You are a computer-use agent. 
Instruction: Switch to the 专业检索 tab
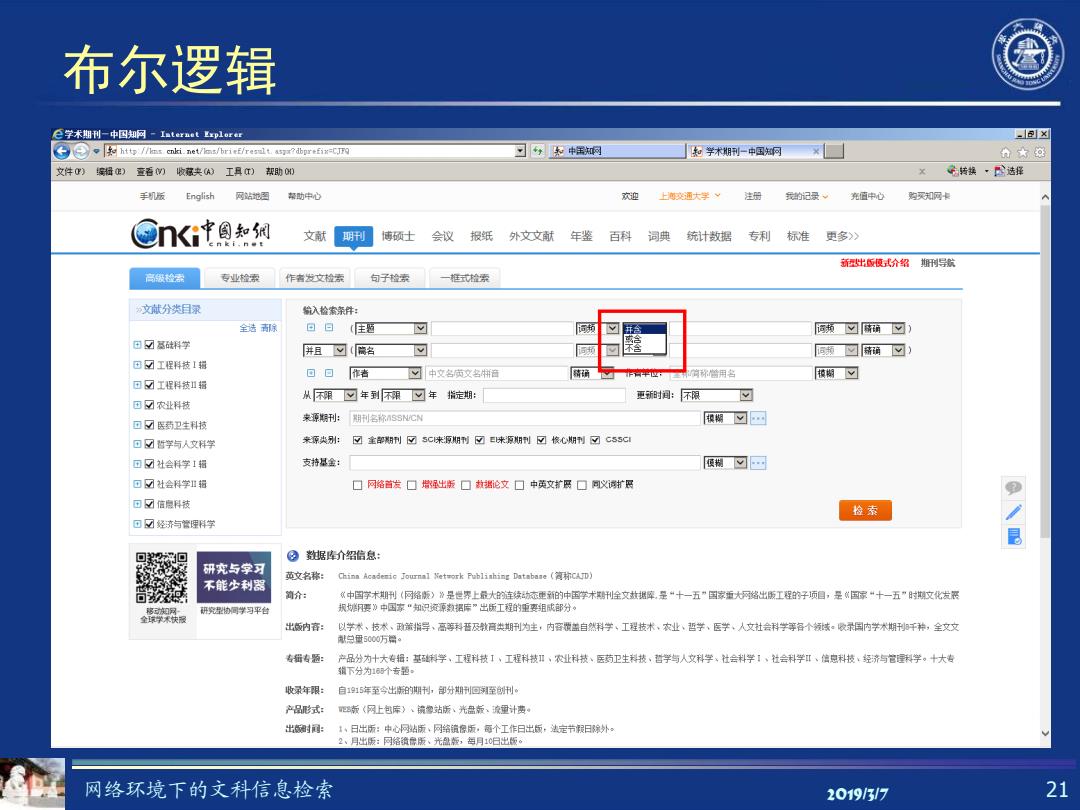(x=240, y=278)
